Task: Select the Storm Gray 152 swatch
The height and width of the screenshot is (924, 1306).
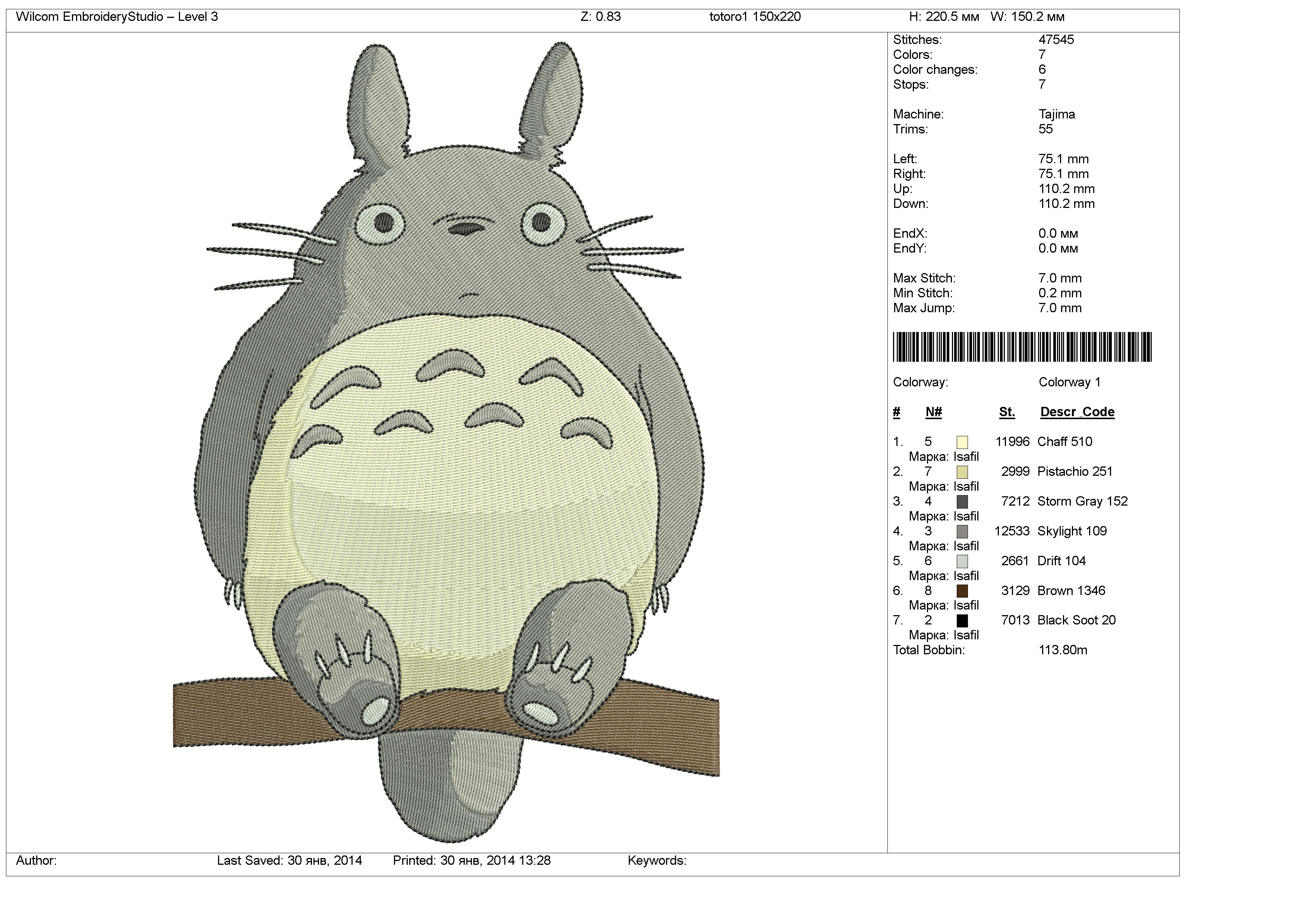Action: [x=962, y=501]
